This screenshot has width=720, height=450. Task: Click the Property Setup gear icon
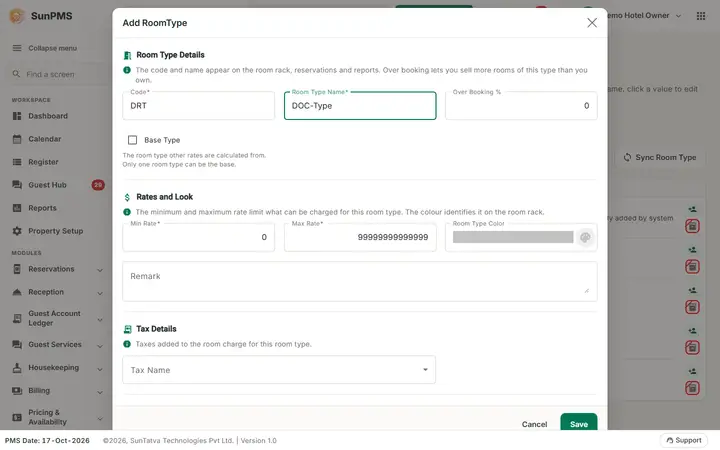[x=17, y=231]
